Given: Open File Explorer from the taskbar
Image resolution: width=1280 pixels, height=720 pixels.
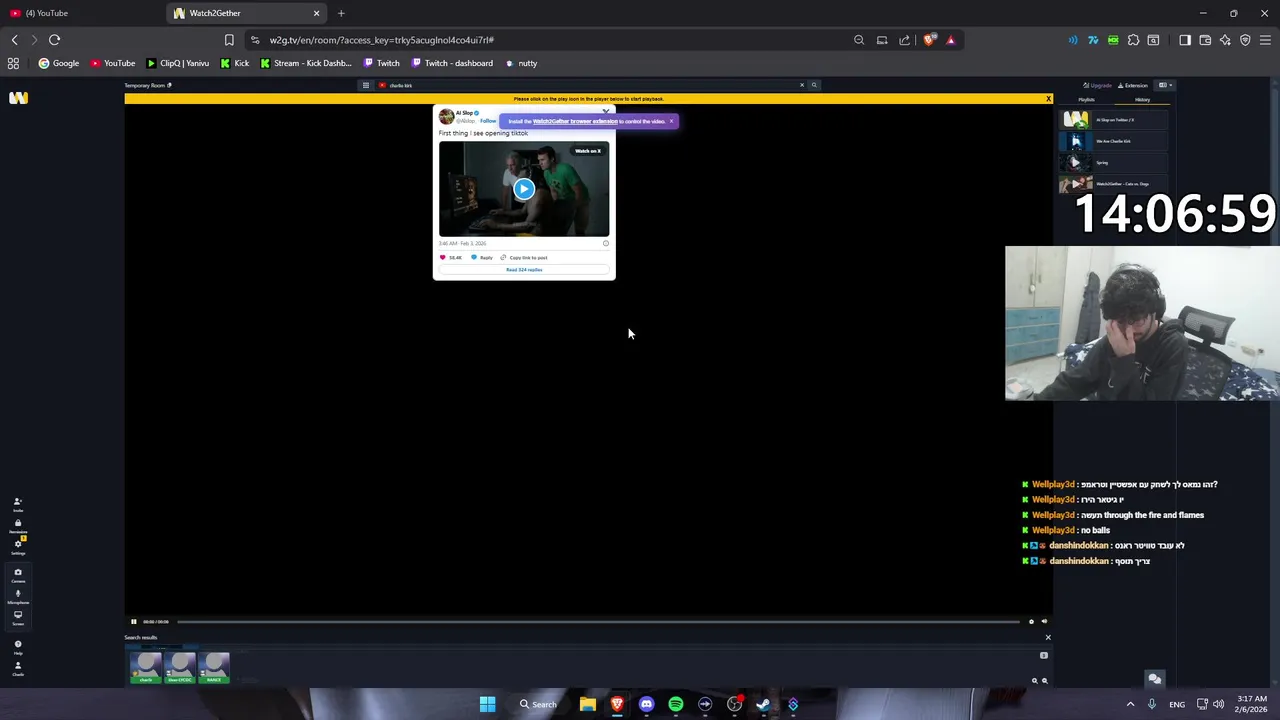Looking at the screenshot, I should coord(588,704).
